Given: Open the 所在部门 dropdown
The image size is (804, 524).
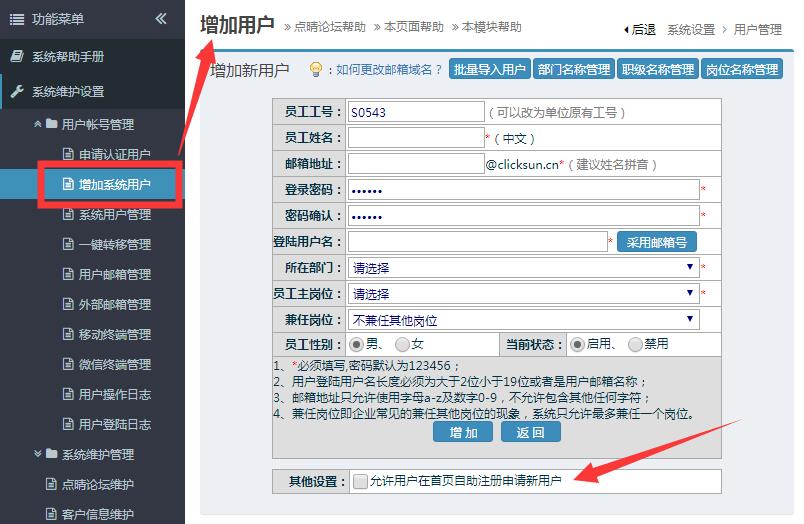Looking at the screenshot, I should coord(523,268).
